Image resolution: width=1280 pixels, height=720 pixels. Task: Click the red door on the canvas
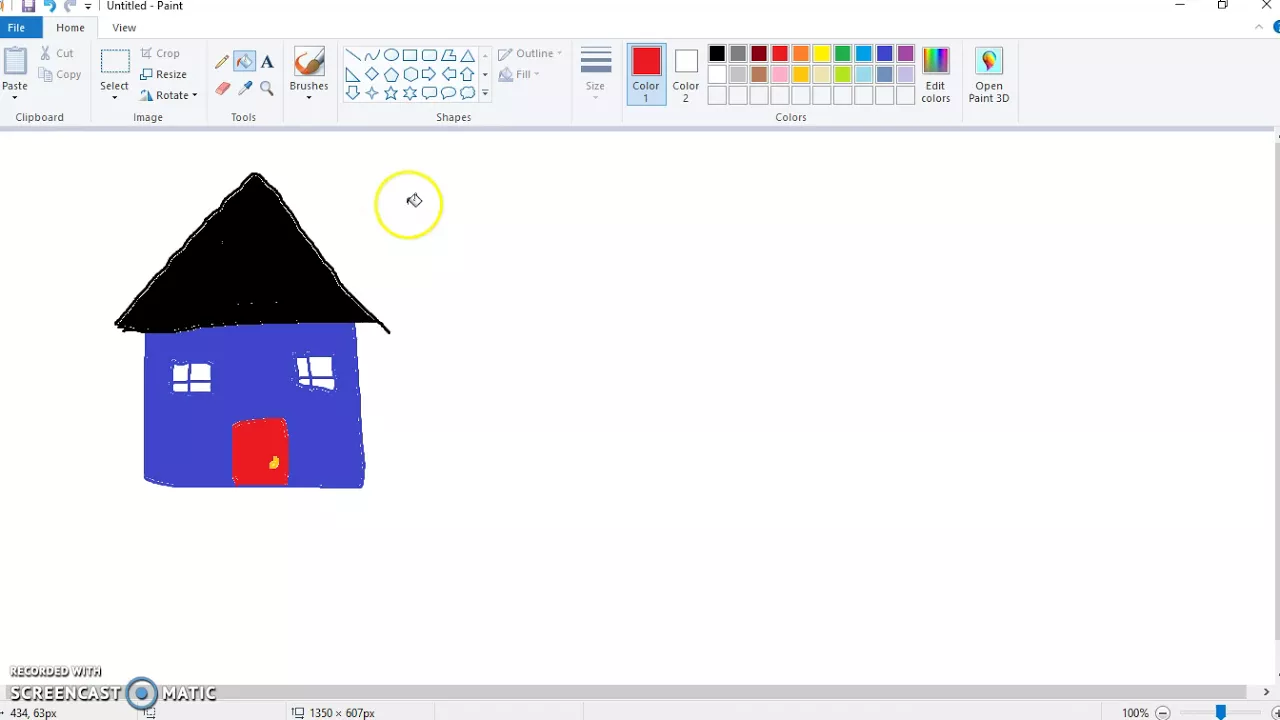260,453
